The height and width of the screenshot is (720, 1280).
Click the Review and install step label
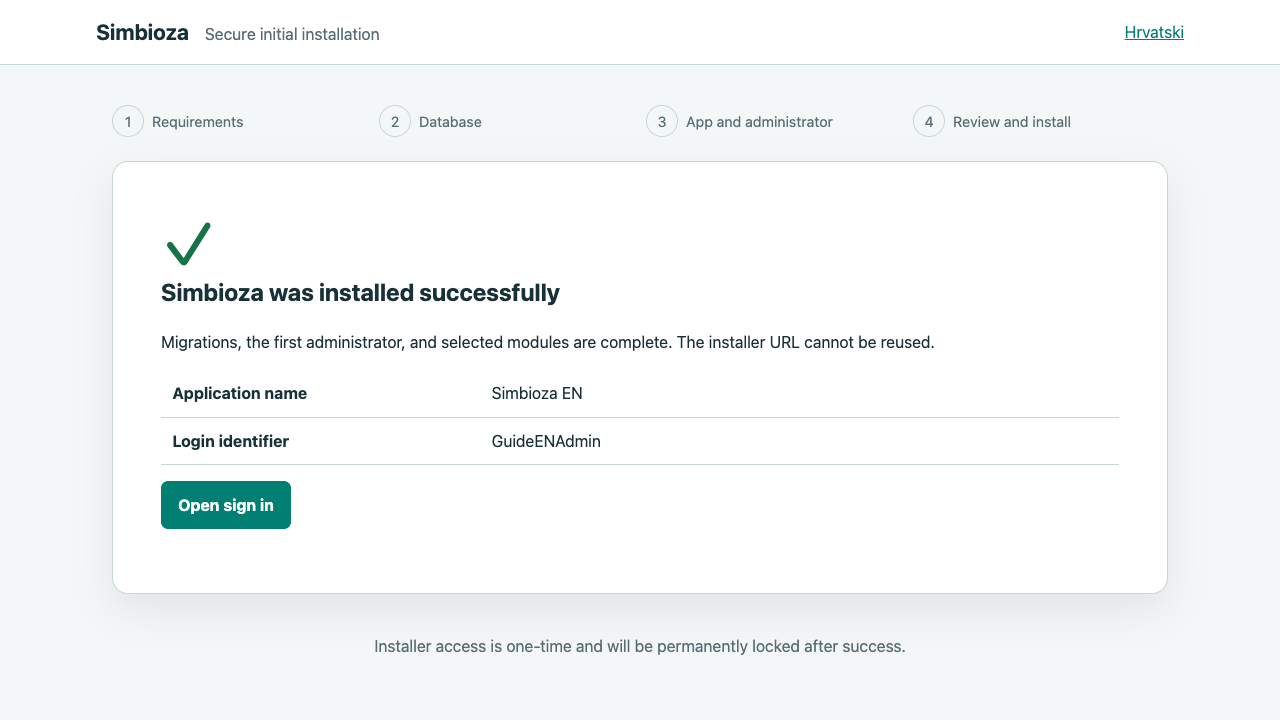[x=1012, y=122]
